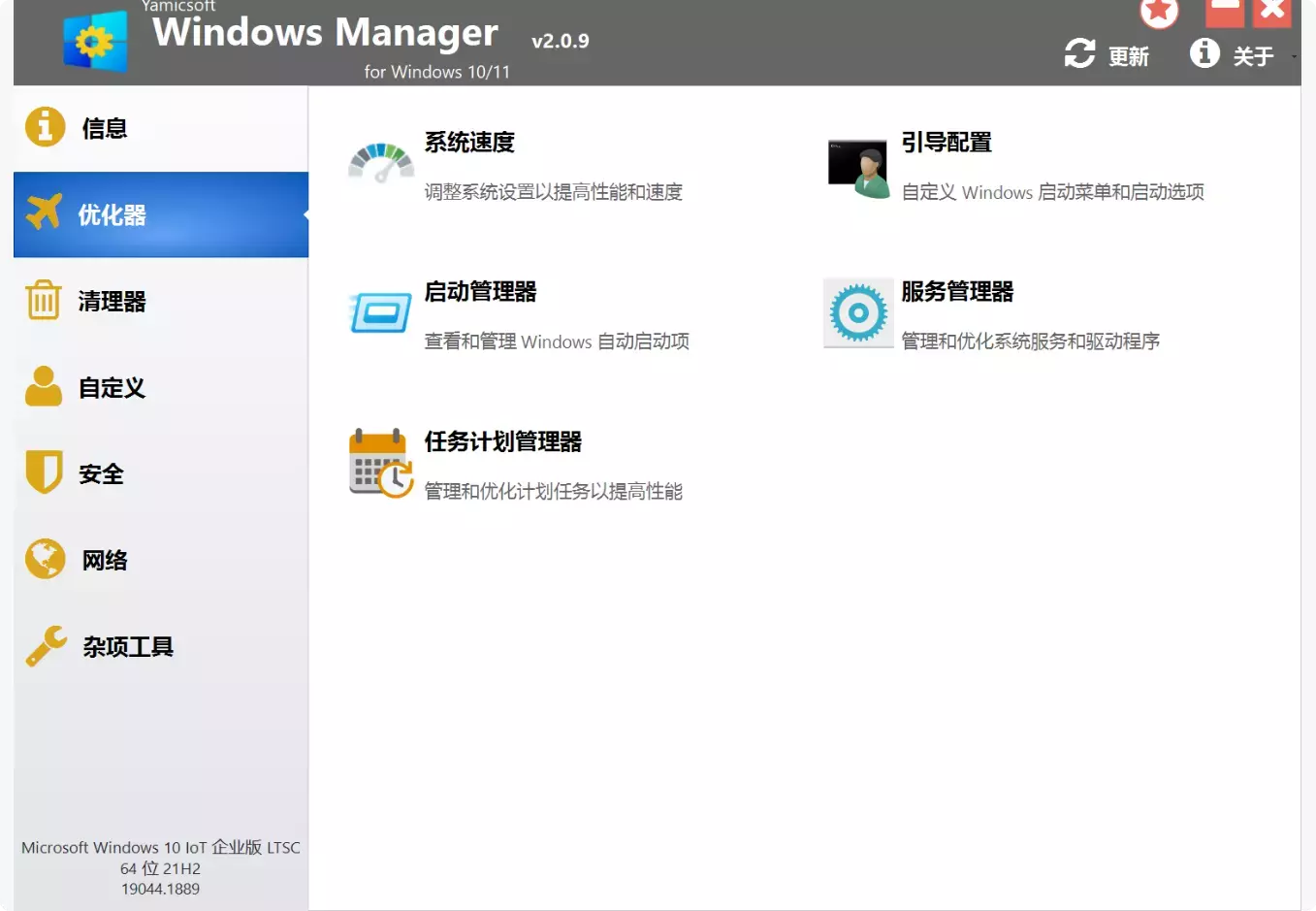Open the 服务管理器 services gear icon

click(x=857, y=313)
